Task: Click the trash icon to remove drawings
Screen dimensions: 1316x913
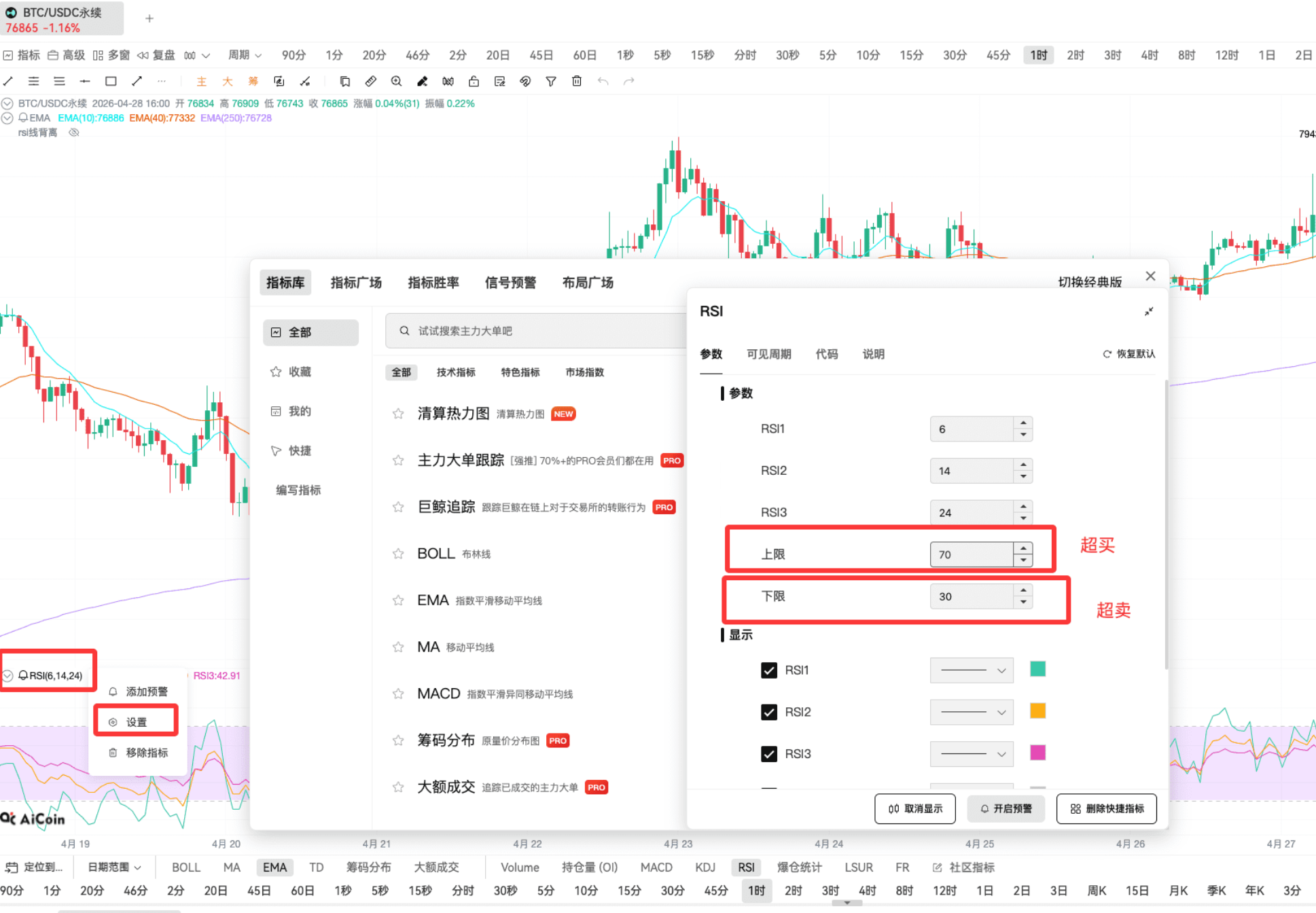Action: click(x=577, y=82)
